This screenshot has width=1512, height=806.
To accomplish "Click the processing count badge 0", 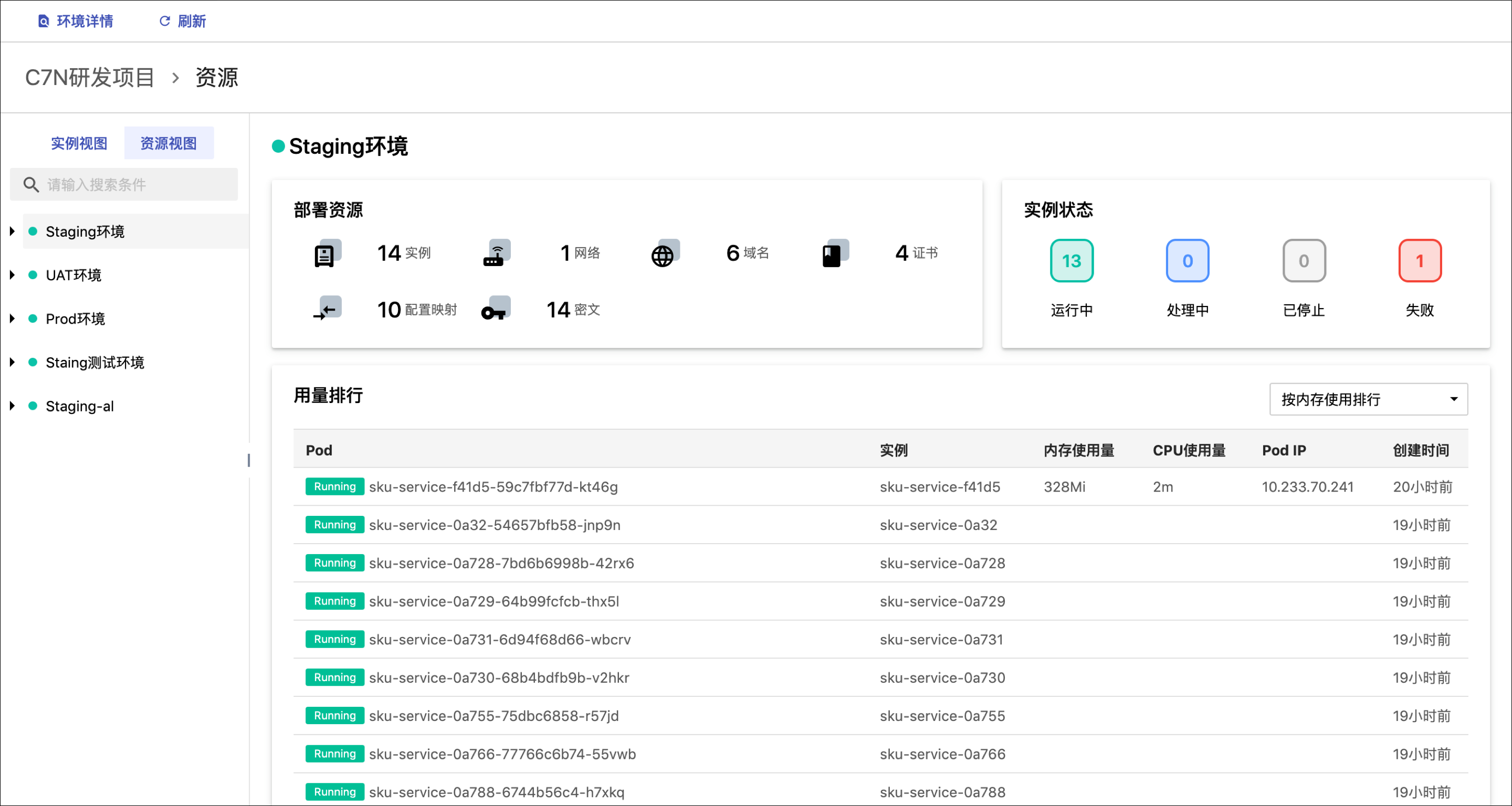I will coord(1188,260).
